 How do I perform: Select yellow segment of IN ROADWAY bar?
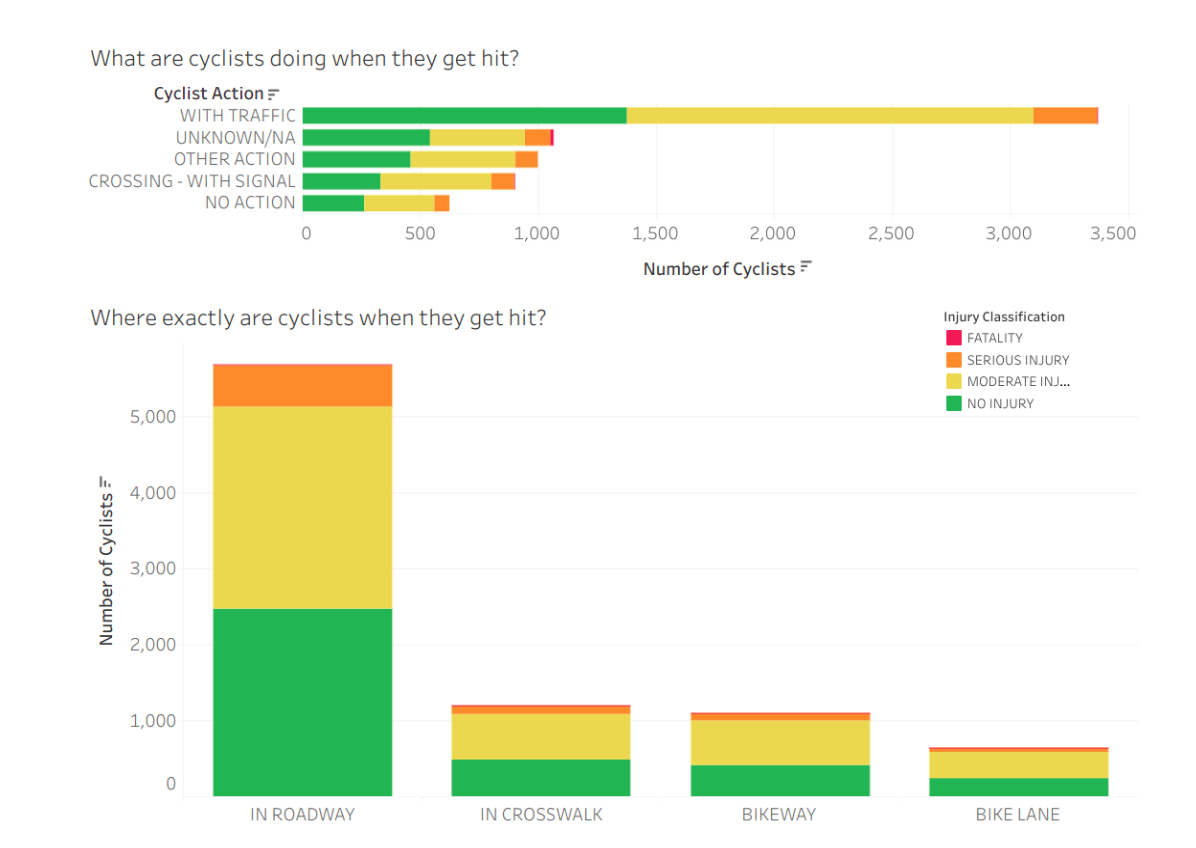click(x=302, y=507)
